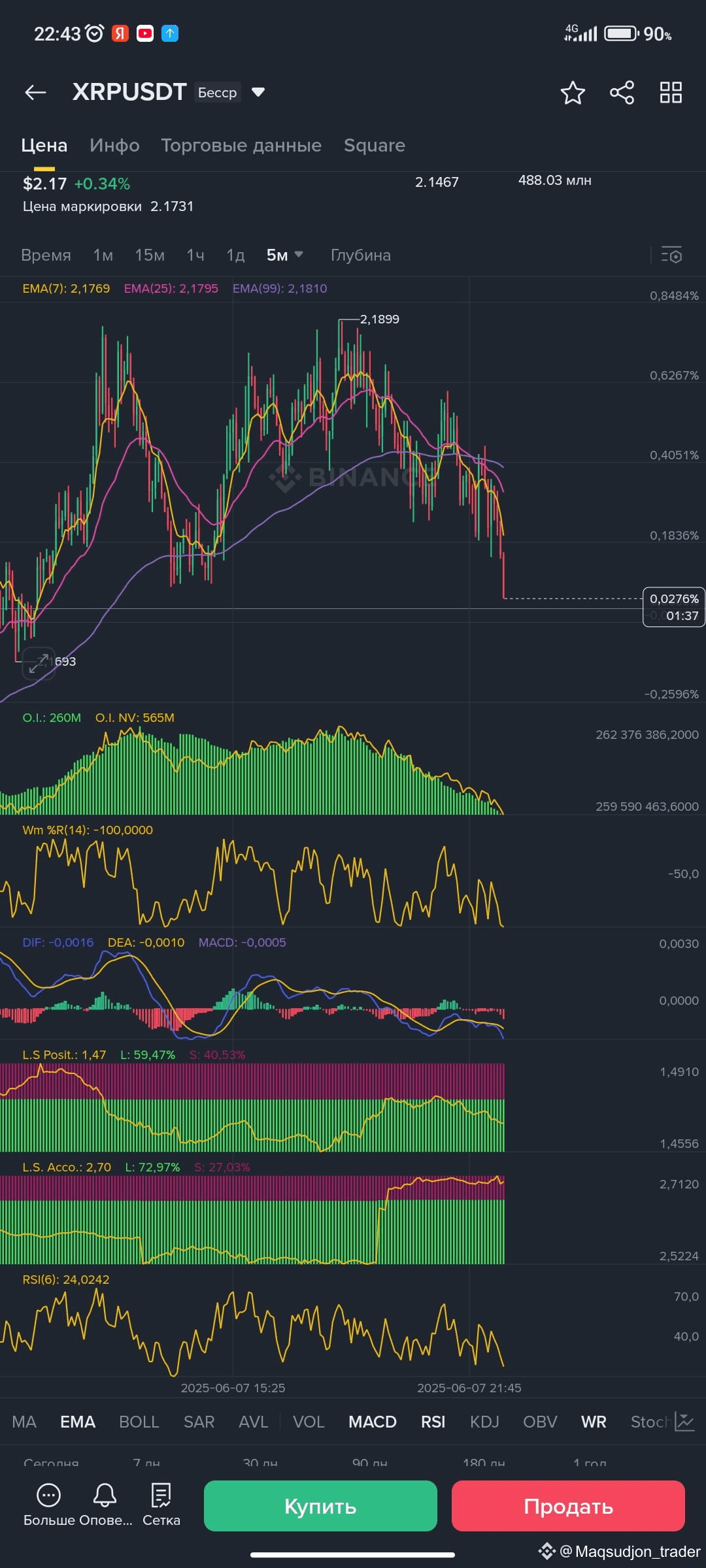The width and height of the screenshot is (706, 1568).
Task: Tap the Продать sell button
Action: (x=568, y=1505)
